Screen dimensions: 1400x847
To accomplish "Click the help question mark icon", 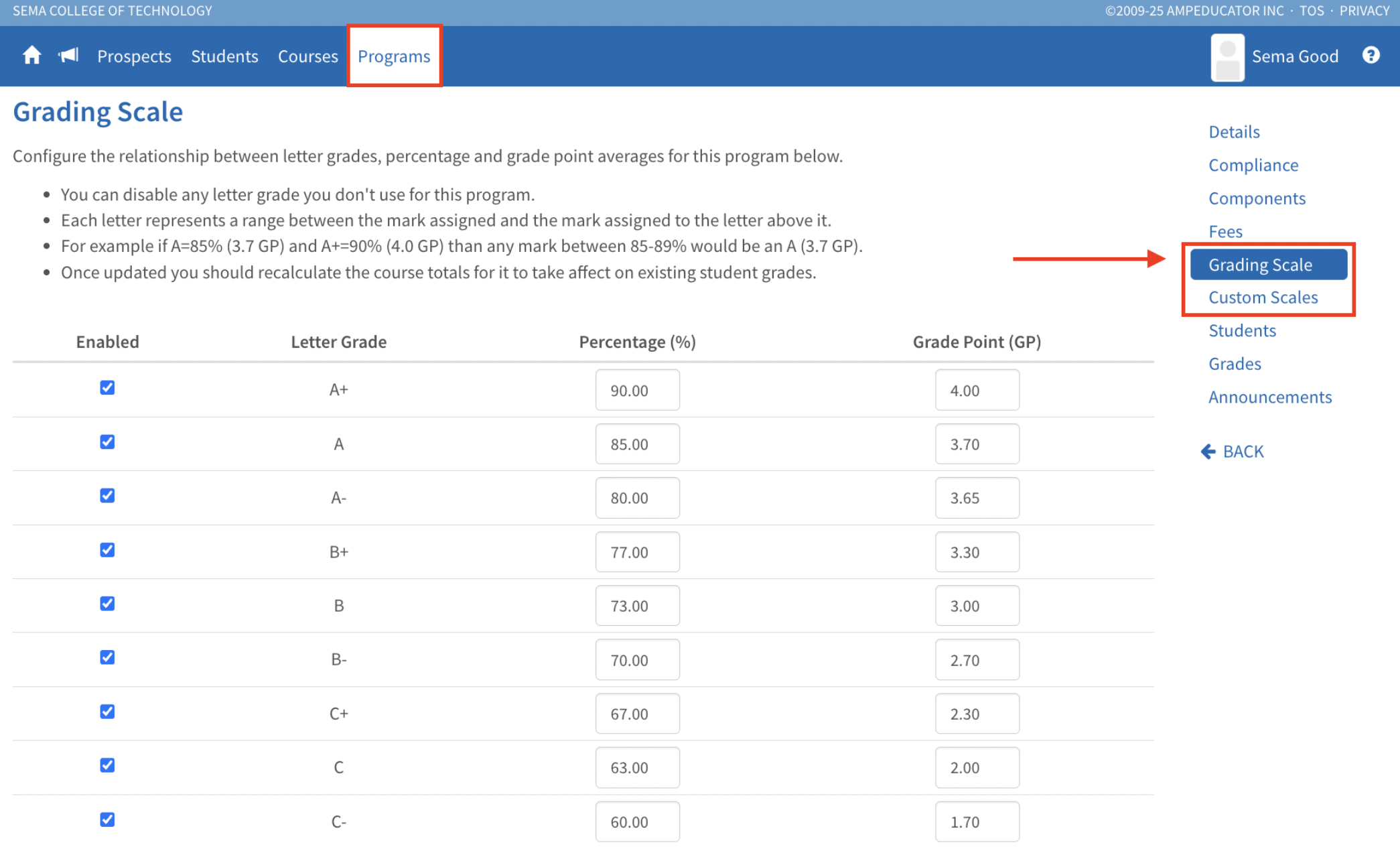I will [x=1371, y=56].
